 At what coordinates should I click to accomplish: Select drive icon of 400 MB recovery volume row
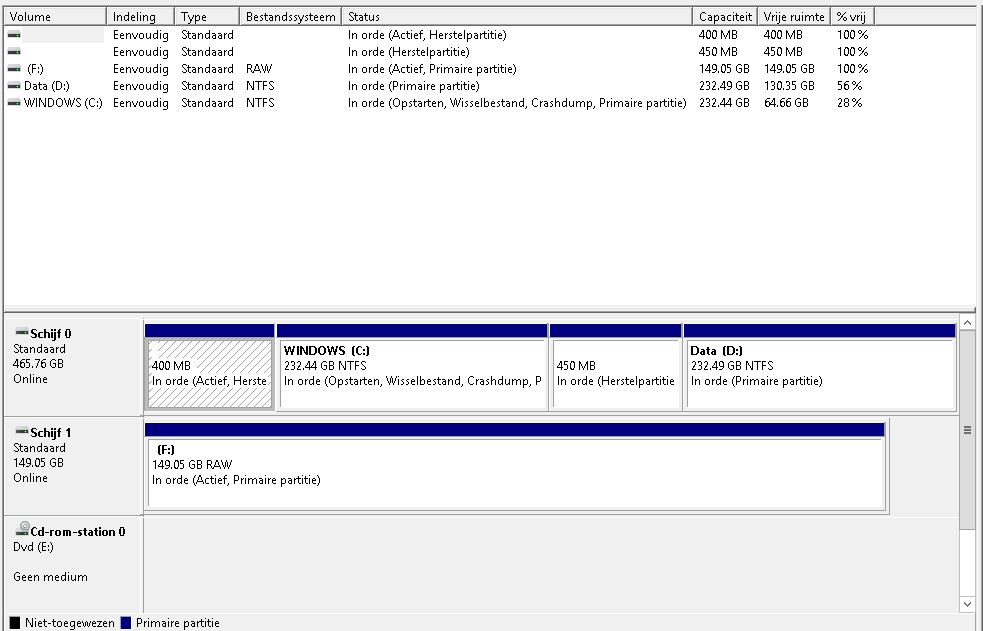click(14, 35)
